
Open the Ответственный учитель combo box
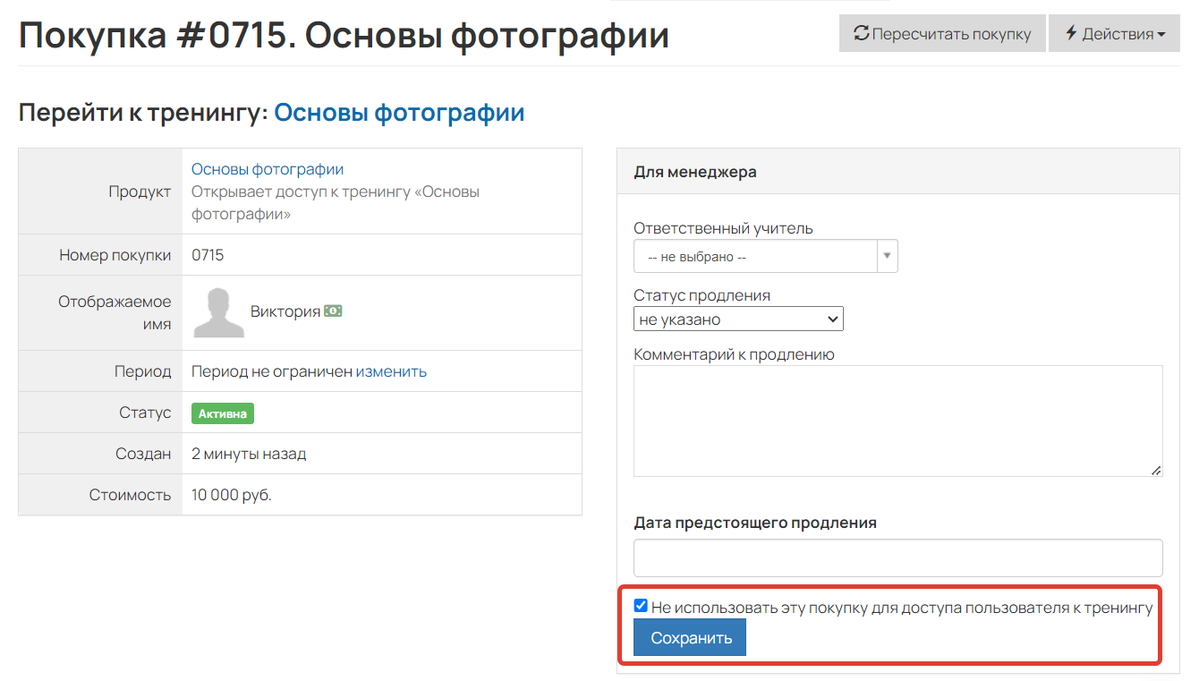click(x=765, y=257)
